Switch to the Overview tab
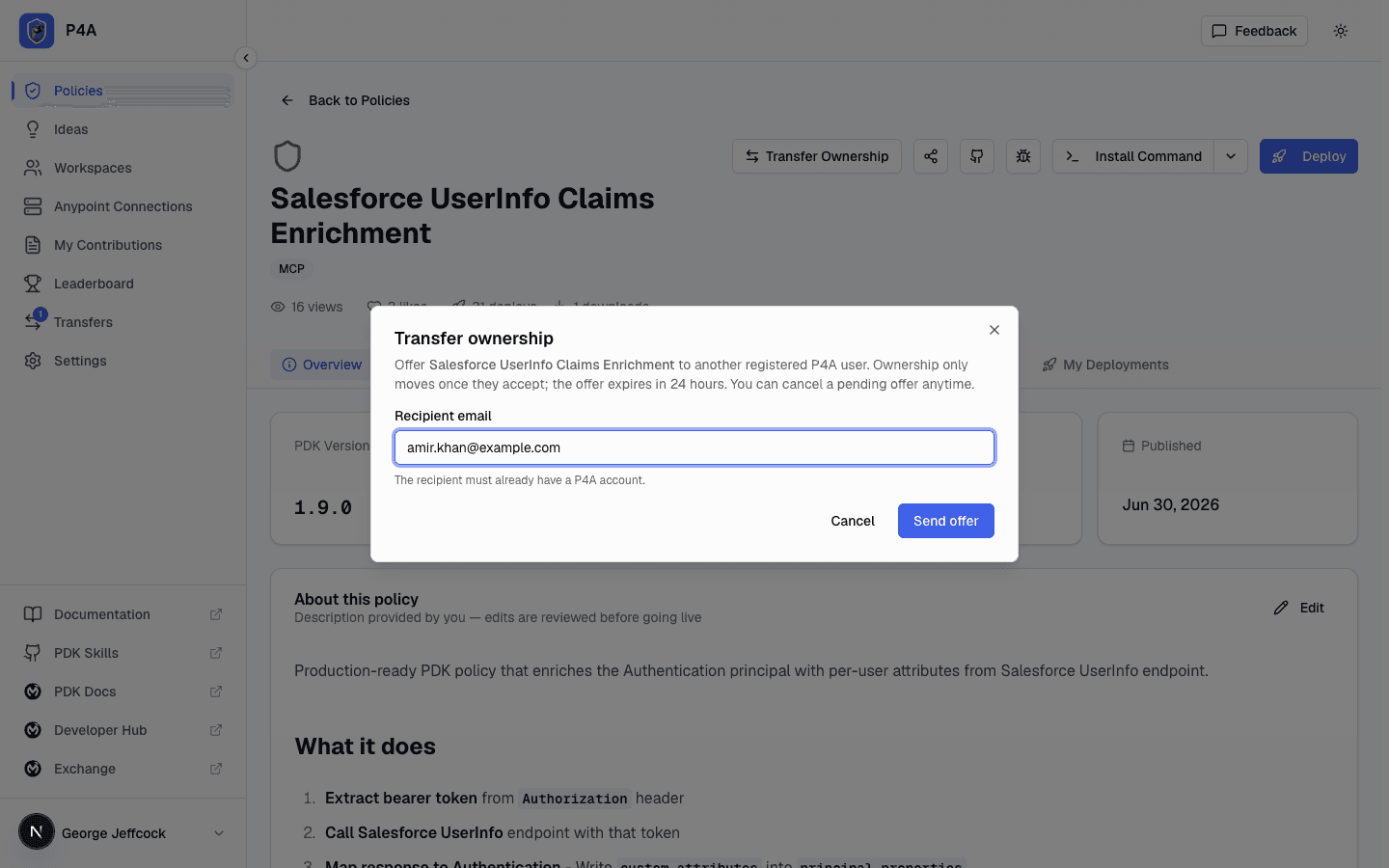 tap(322, 365)
